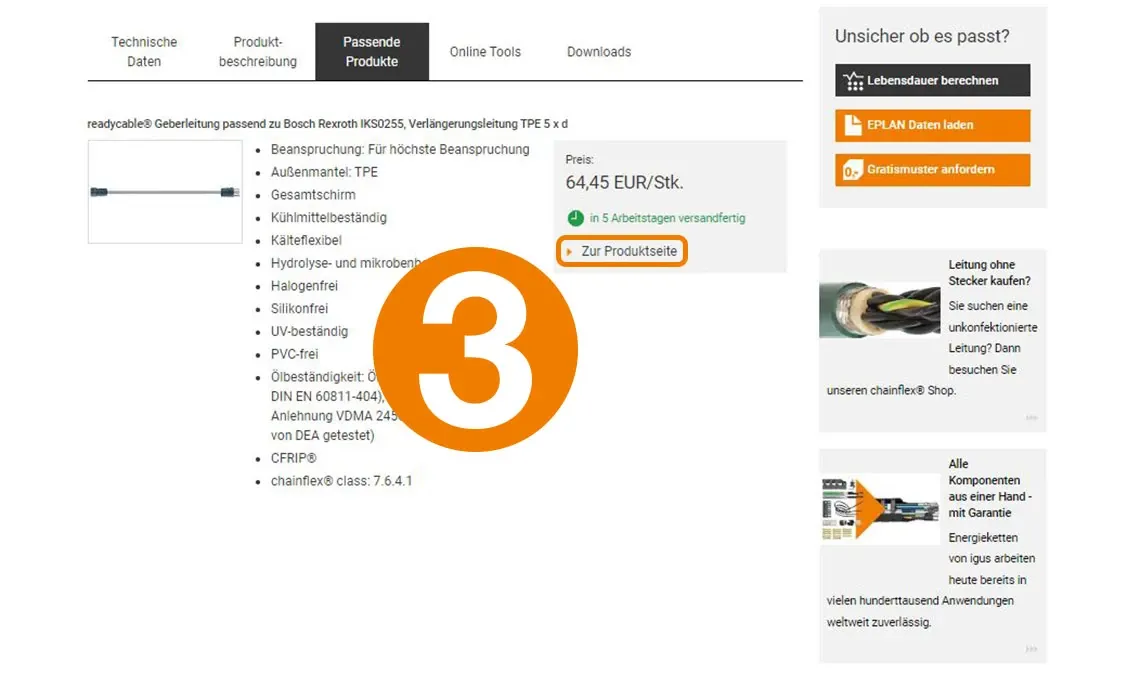Switch to the Produktbeschreibung tab
1140x700 pixels.
[257, 52]
